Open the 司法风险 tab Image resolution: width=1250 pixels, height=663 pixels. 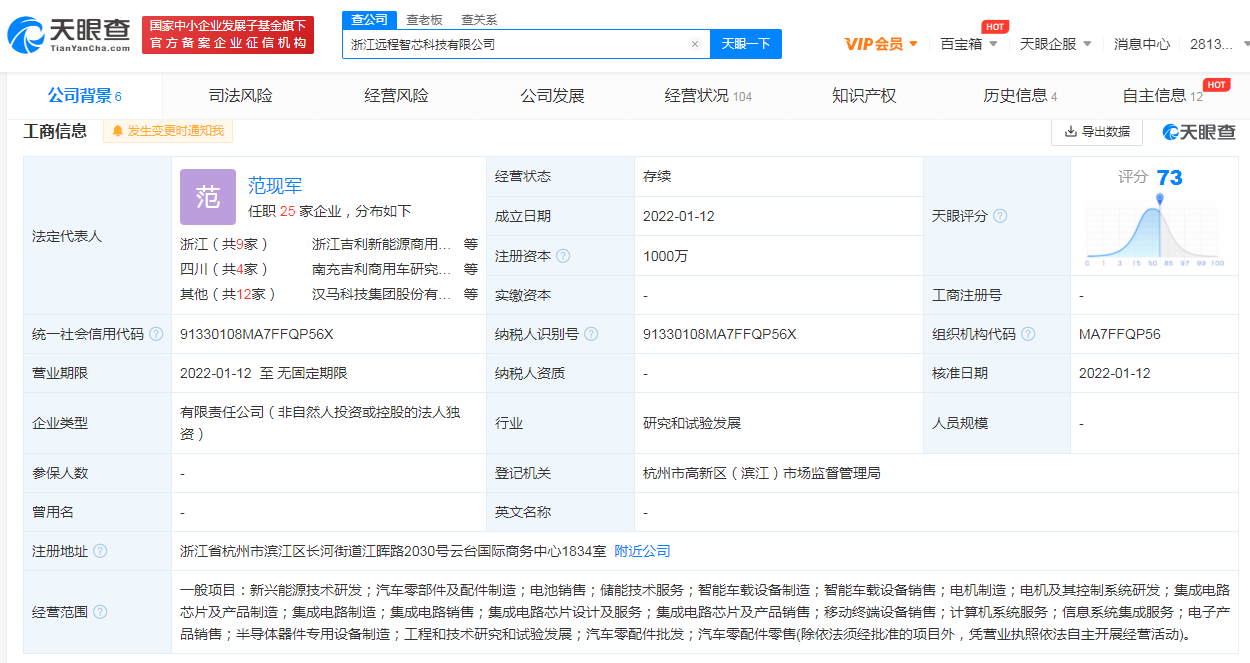pos(240,96)
